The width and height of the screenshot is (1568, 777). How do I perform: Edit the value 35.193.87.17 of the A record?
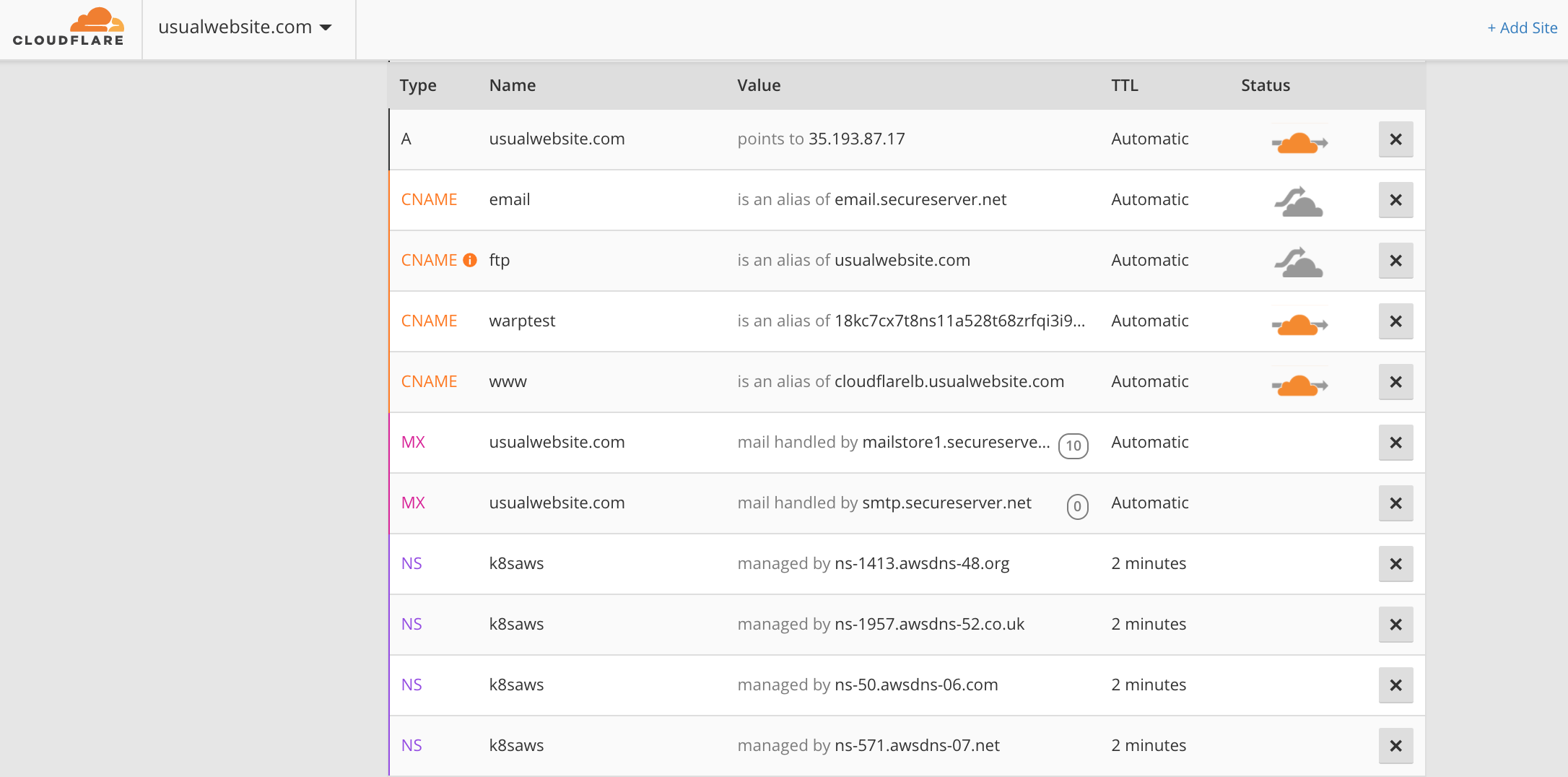click(857, 139)
